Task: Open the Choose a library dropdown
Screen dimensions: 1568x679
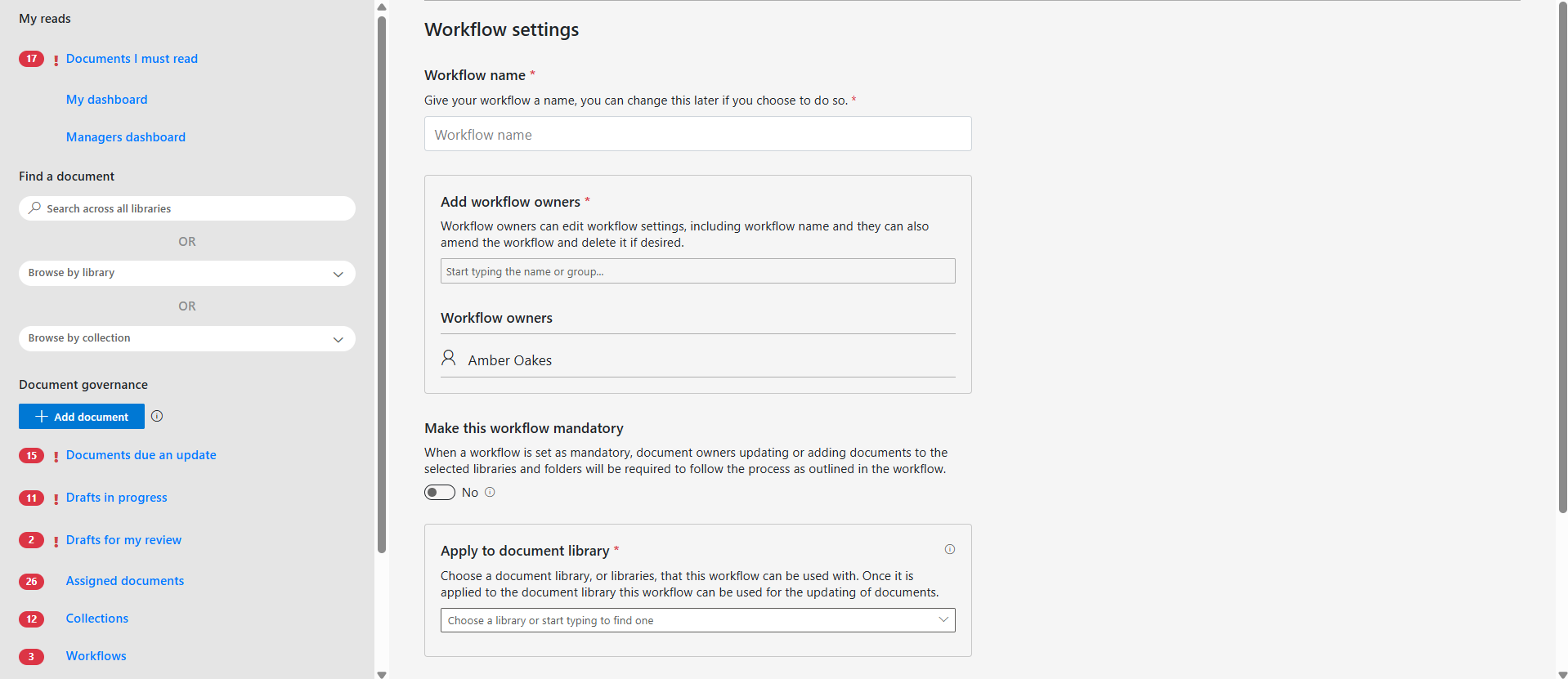Action: point(697,620)
